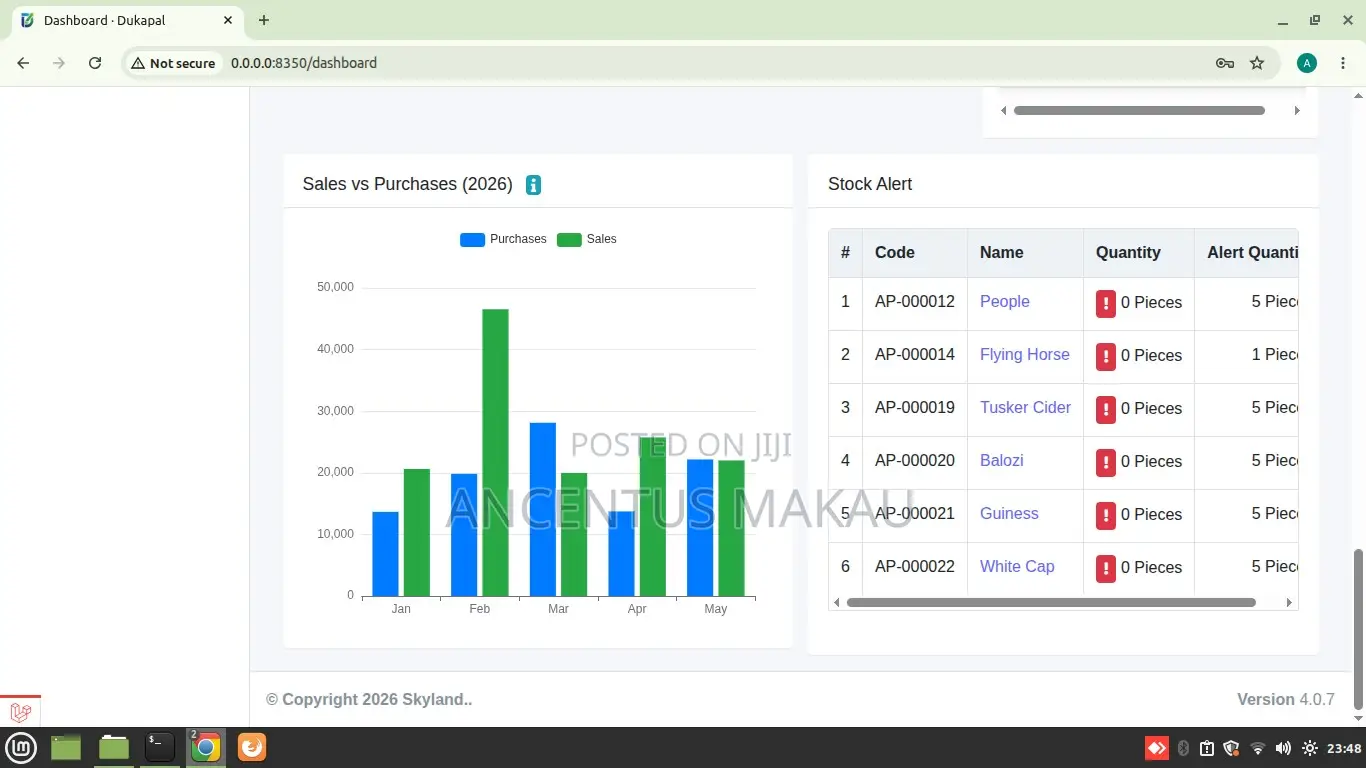Click the red alert icon in White Cap row
Image resolution: width=1366 pixels, height=768 pixels.
pos(1106,568)
